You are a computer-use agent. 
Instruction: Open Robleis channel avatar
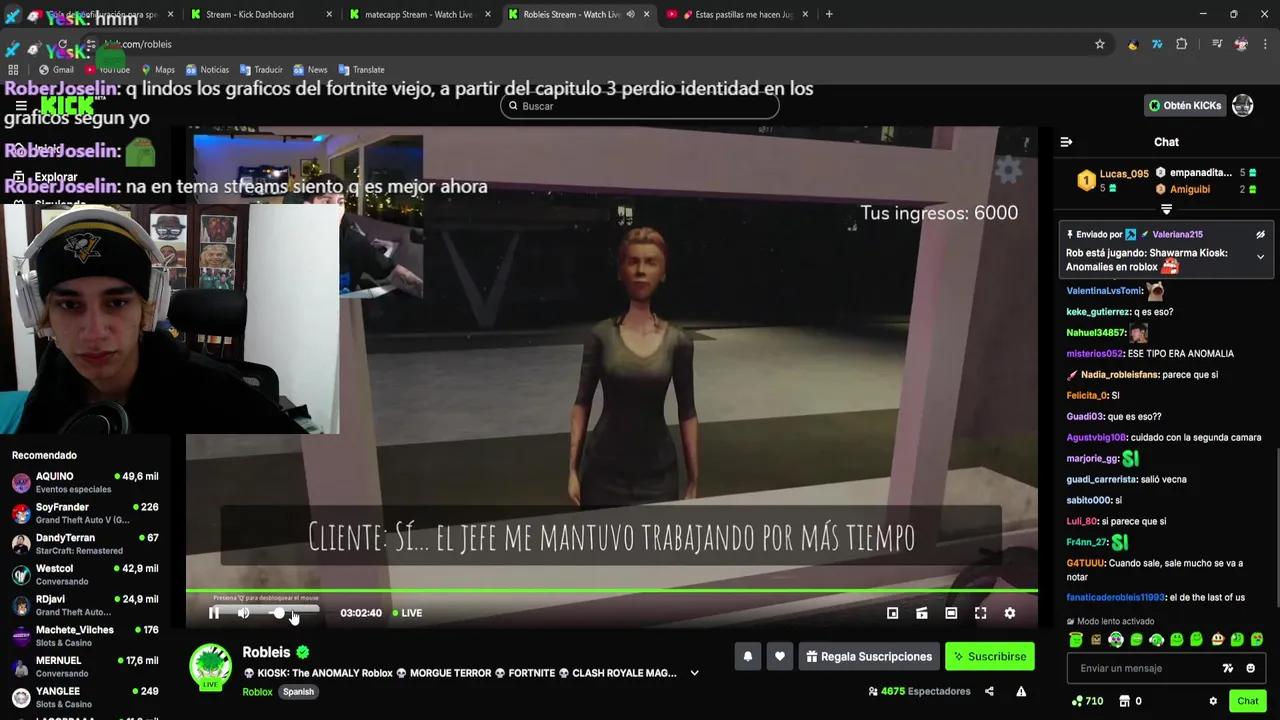[x=211, y=666]
